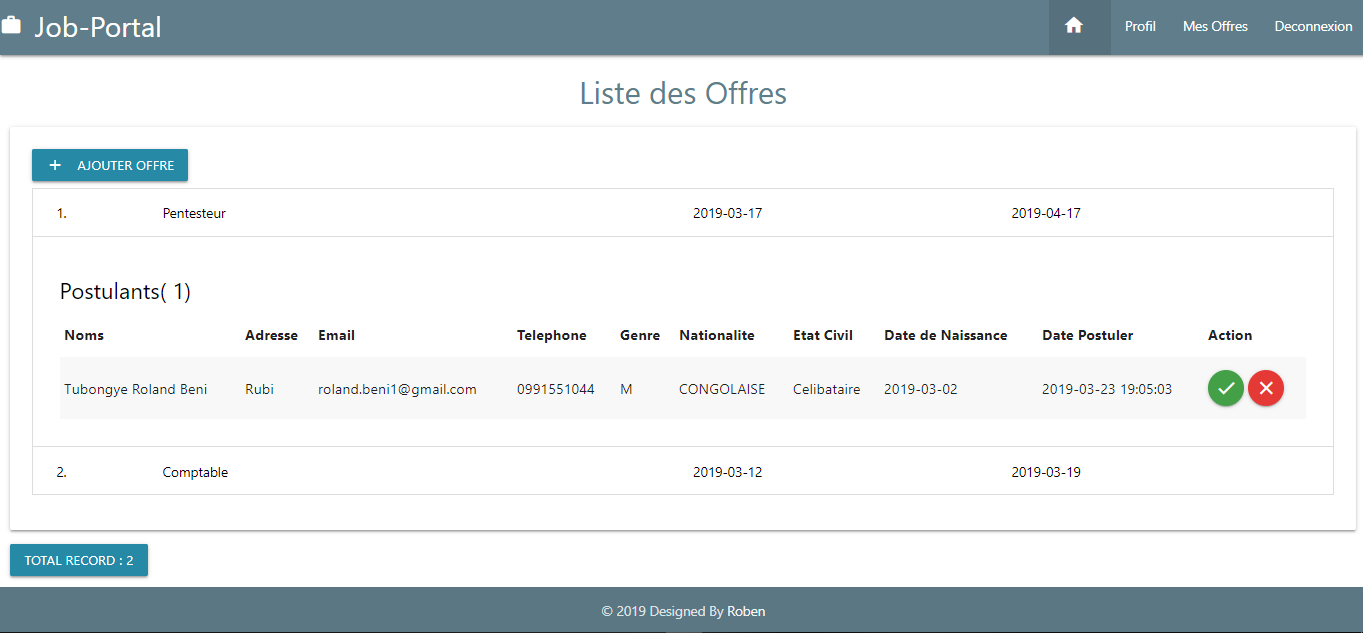Select the phone number 0991551044
The image size is (1363, 633).
[x=555, y=389]
